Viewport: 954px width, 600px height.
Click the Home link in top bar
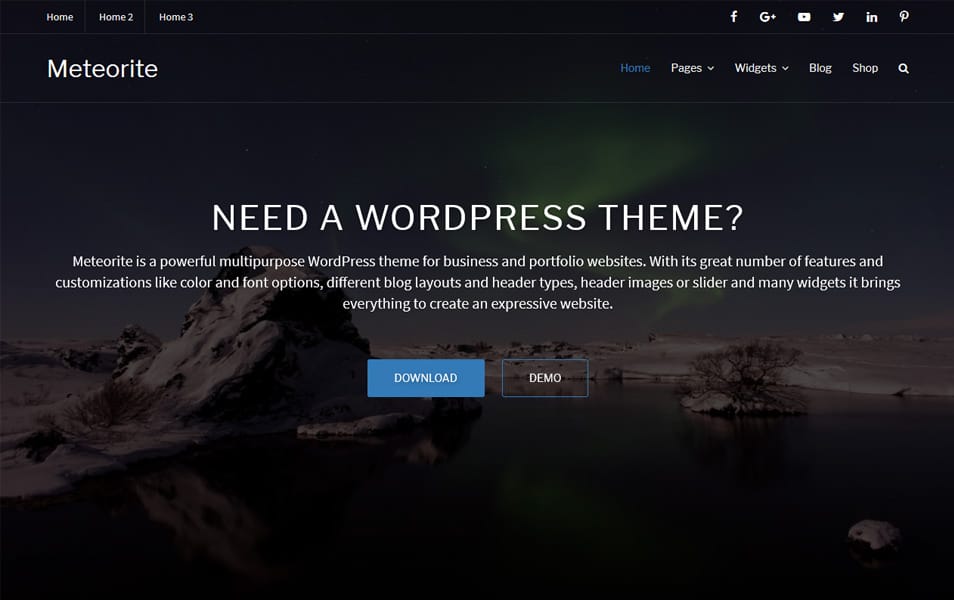[x=59, y=17]
